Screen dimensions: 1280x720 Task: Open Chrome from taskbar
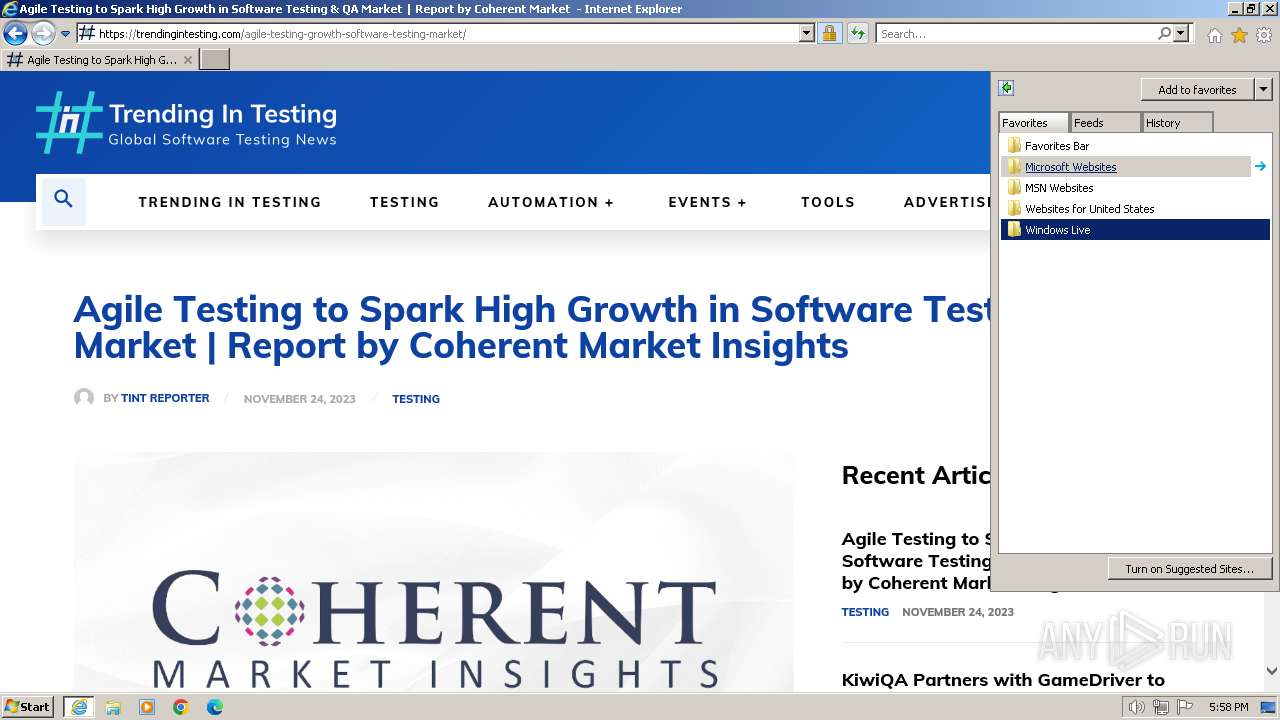click(181, 707)
